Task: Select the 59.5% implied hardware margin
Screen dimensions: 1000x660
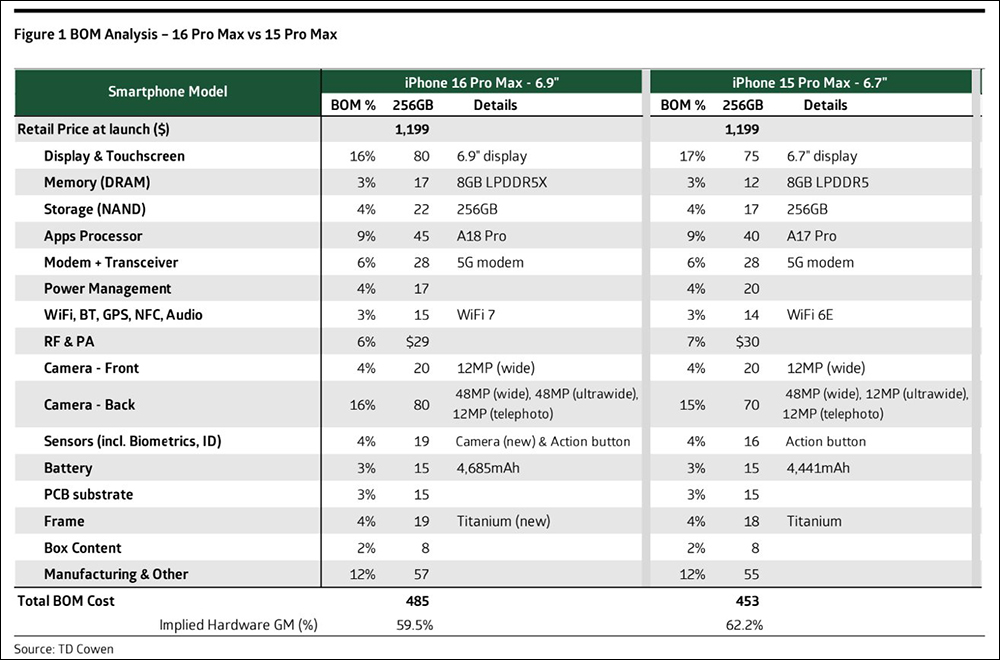Action: pyautogui.click(x=415, y=625)
